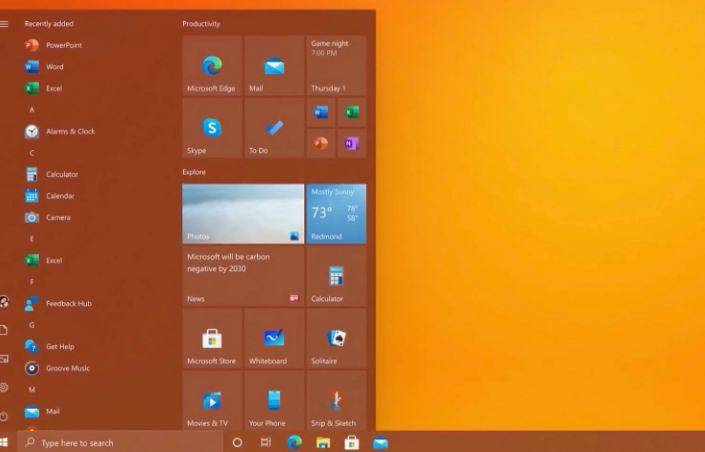
Task: Open the Weather tile for Redmond
Action: [336, 214]
